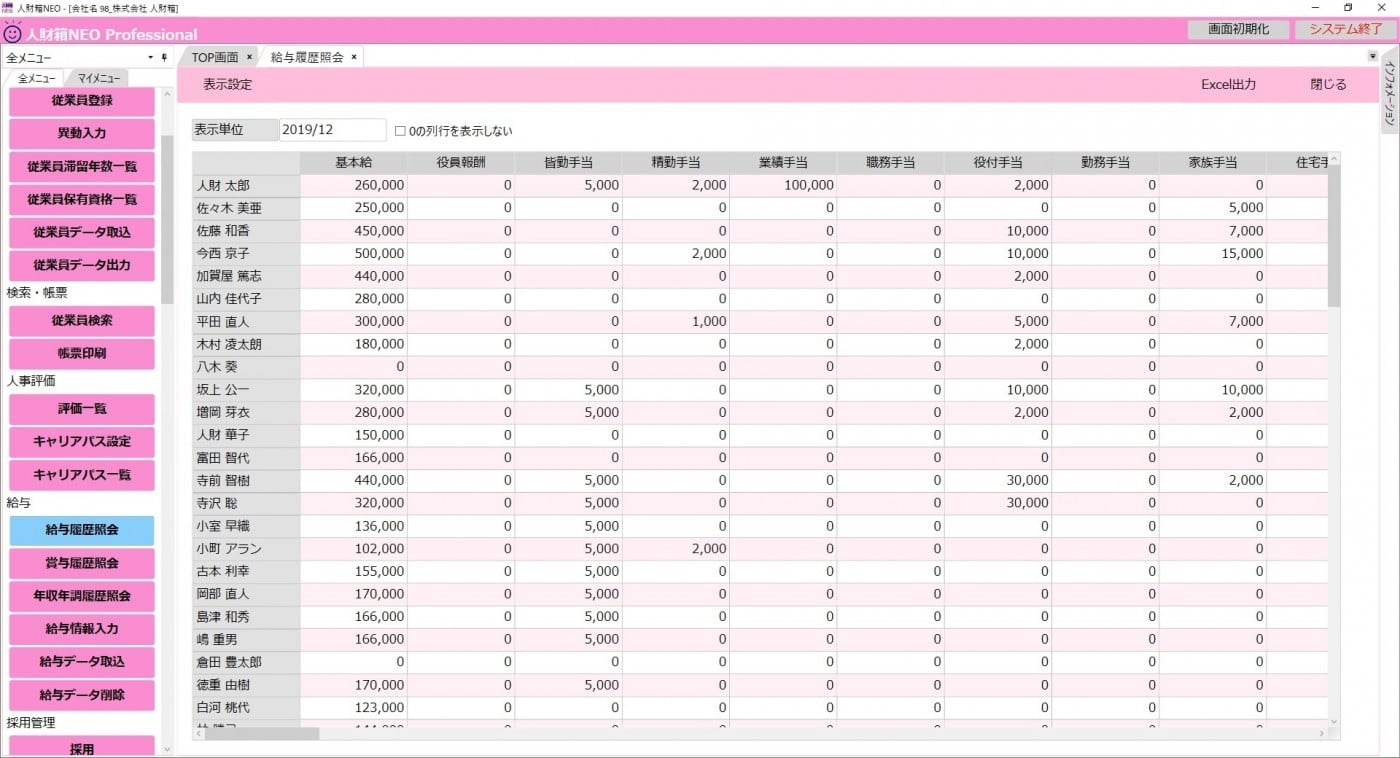Click 閉じる to close the screen
The width and height of the screenshot is (1400, 758).
(1328, 85)
